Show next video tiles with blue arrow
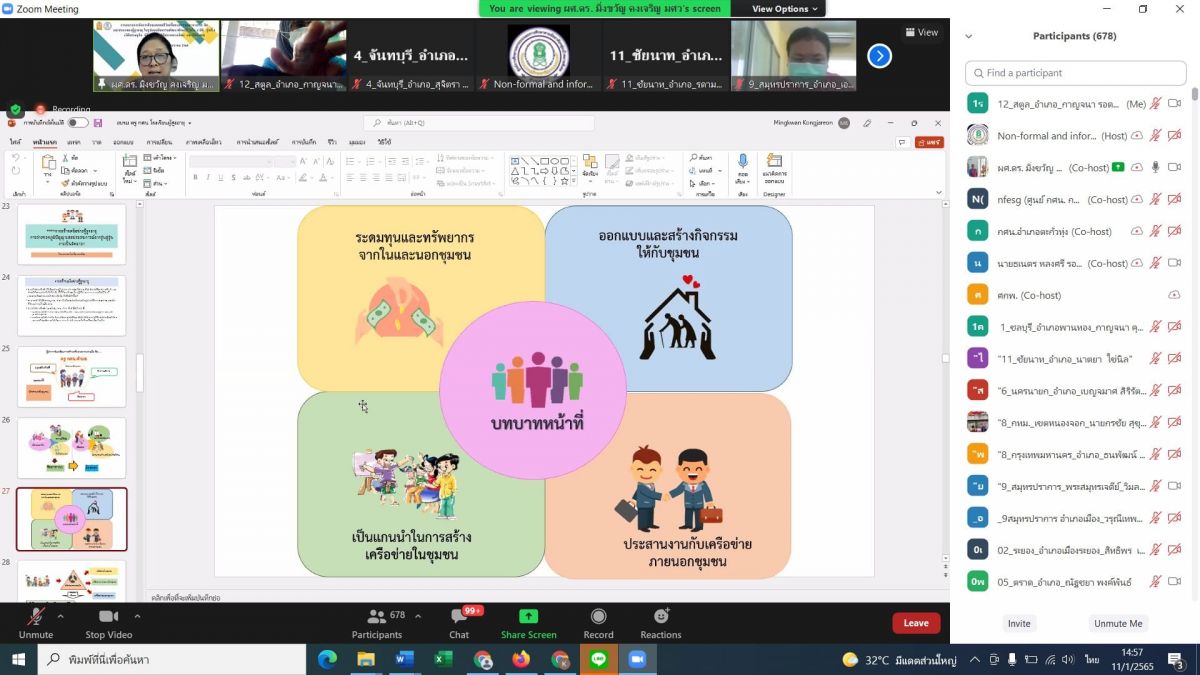This screenshot has height=675, width=1200. click(x=879, y=56)
